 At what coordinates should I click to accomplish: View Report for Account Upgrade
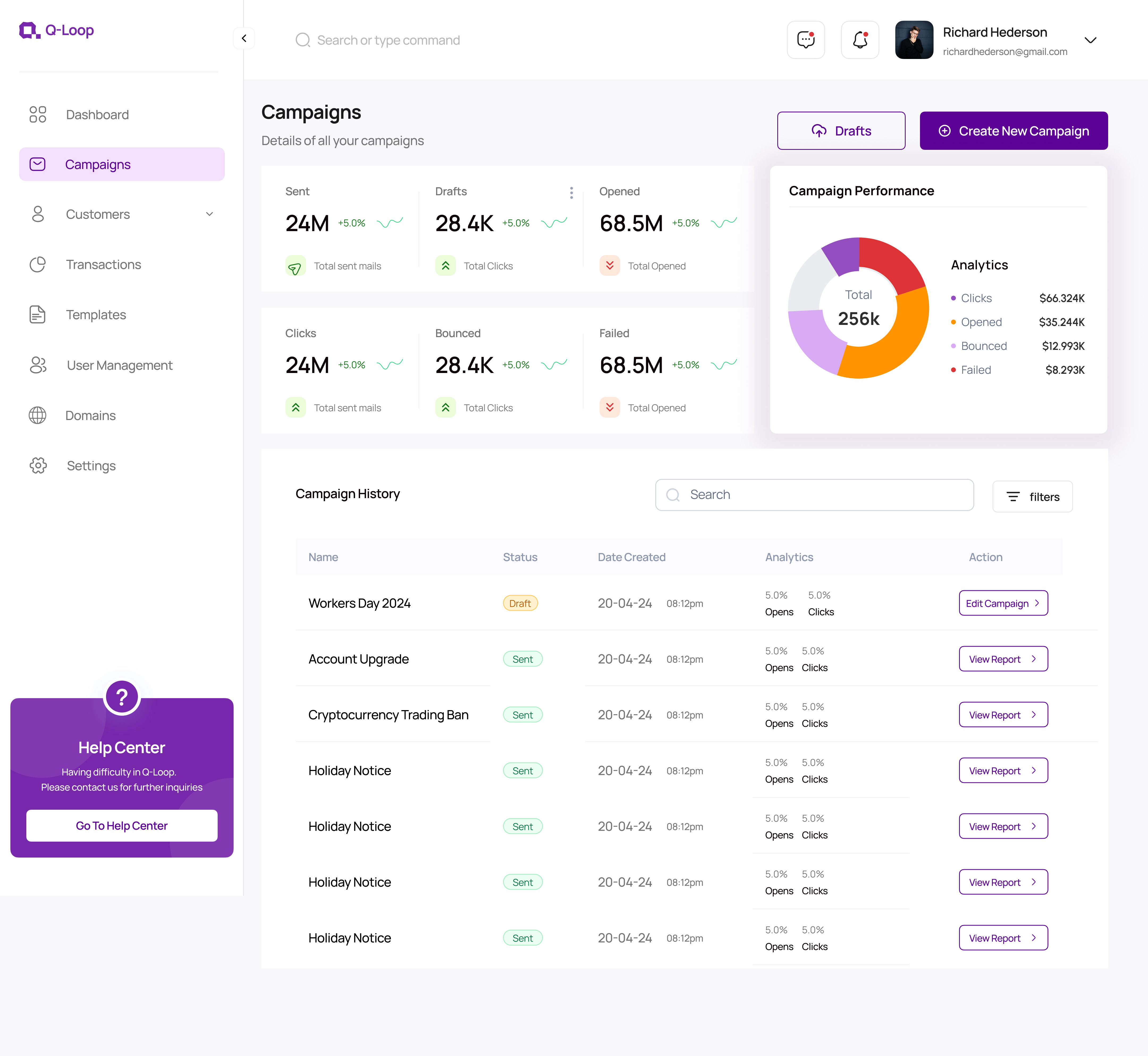point(1003,659)
